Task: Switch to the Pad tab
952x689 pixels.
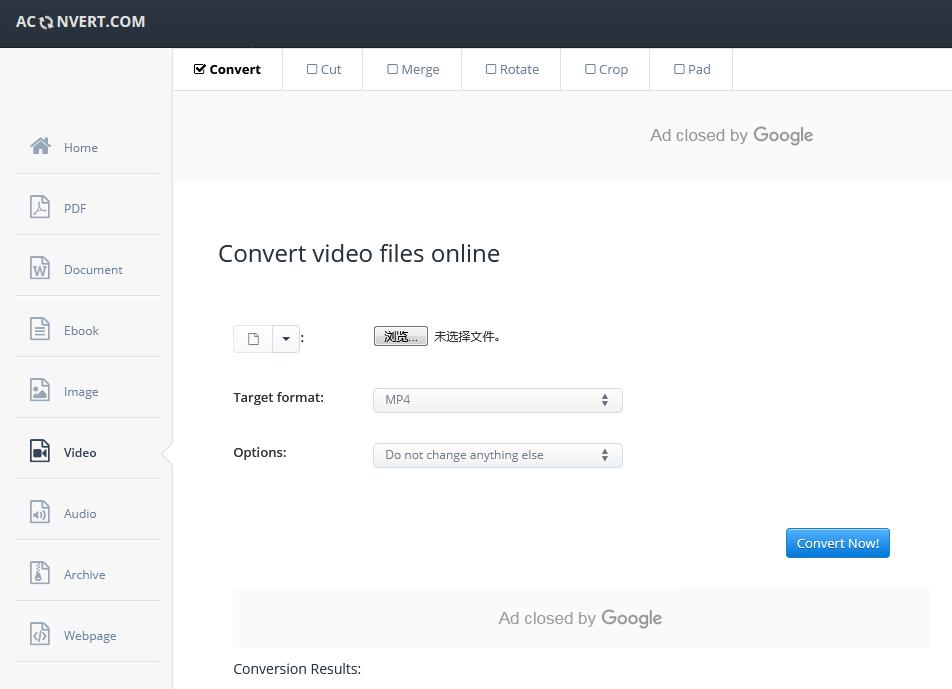Action: [691, 69]
